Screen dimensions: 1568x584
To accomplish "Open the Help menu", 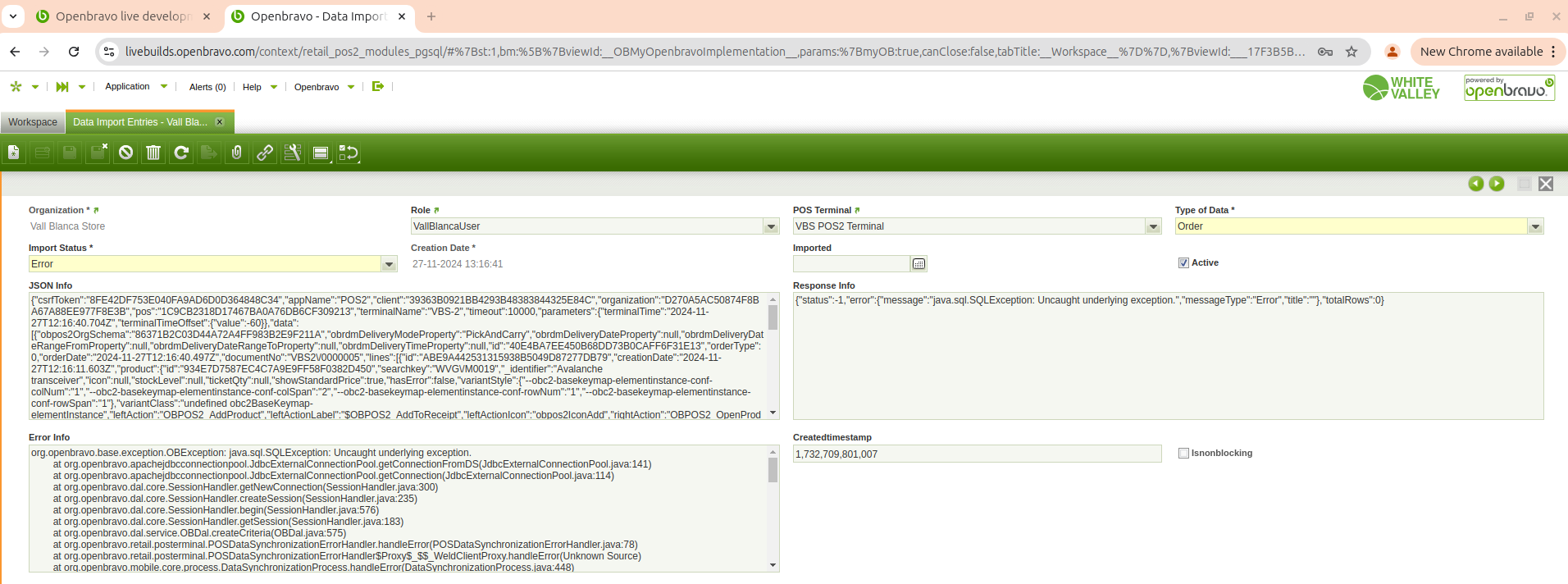I will [252, 87].
